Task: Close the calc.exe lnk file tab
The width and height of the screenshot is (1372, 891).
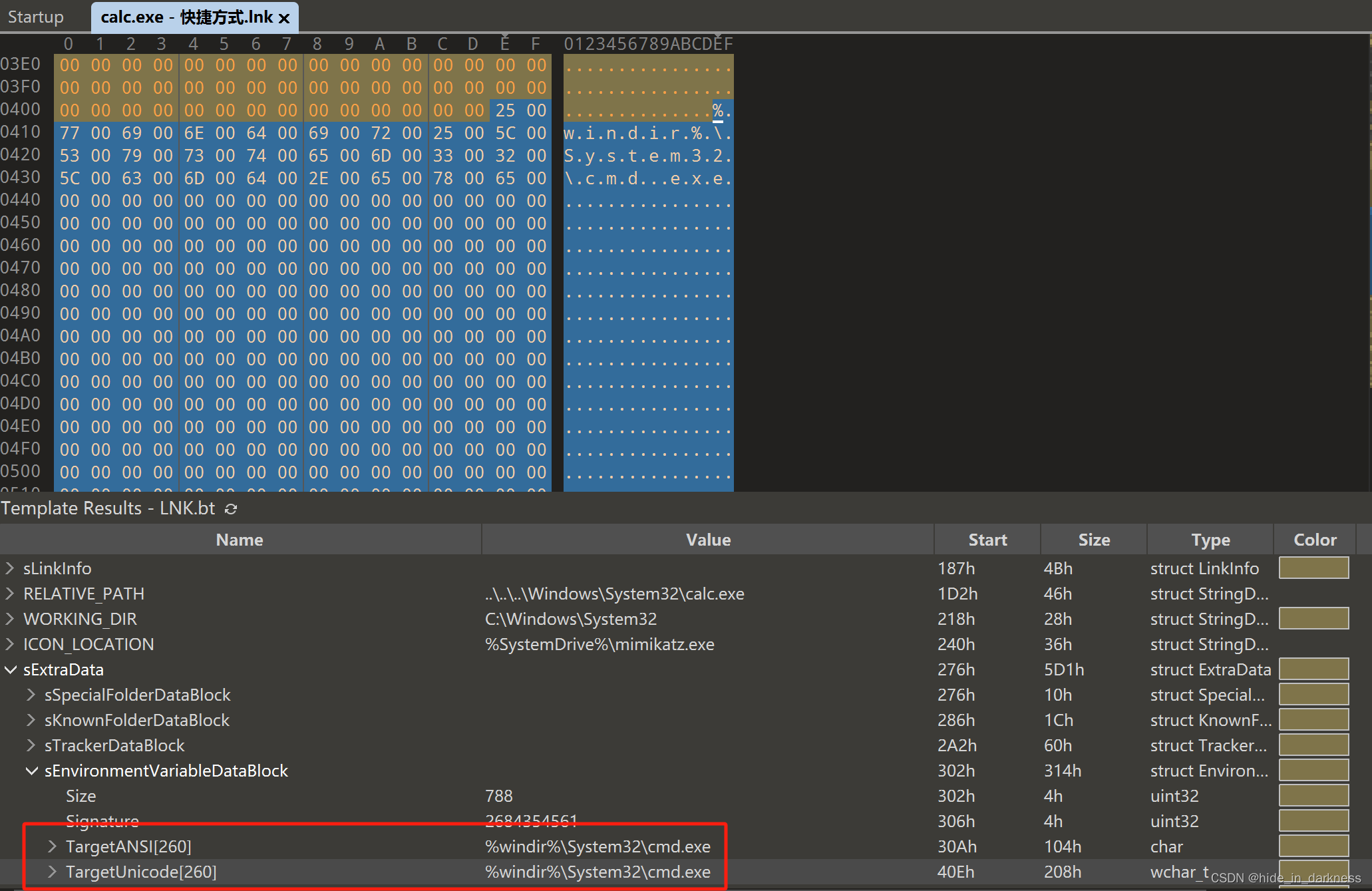Action: (x=284, y=18)
